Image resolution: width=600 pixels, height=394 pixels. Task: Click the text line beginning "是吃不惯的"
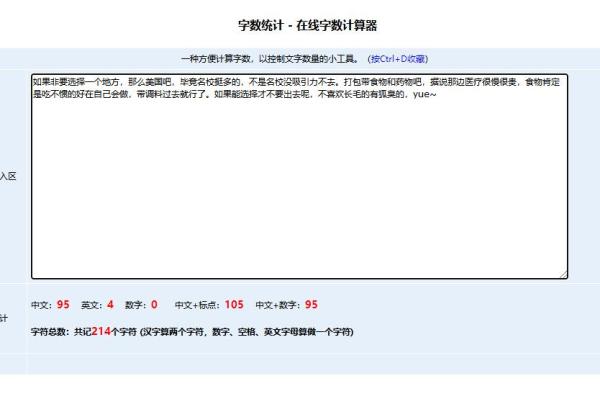[234, 94]
